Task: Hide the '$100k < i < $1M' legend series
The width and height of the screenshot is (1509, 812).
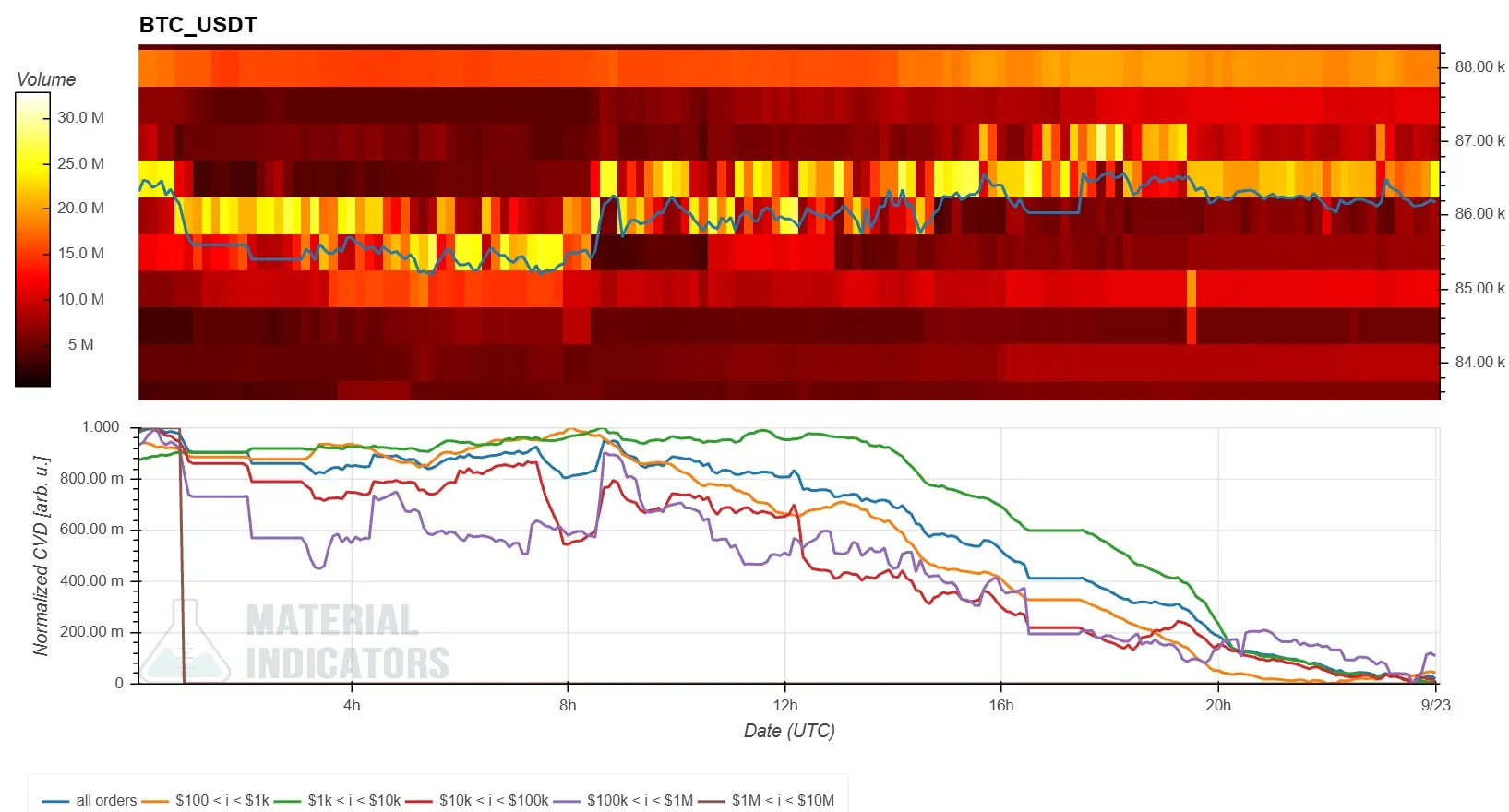Action: (x=624, y=800)
